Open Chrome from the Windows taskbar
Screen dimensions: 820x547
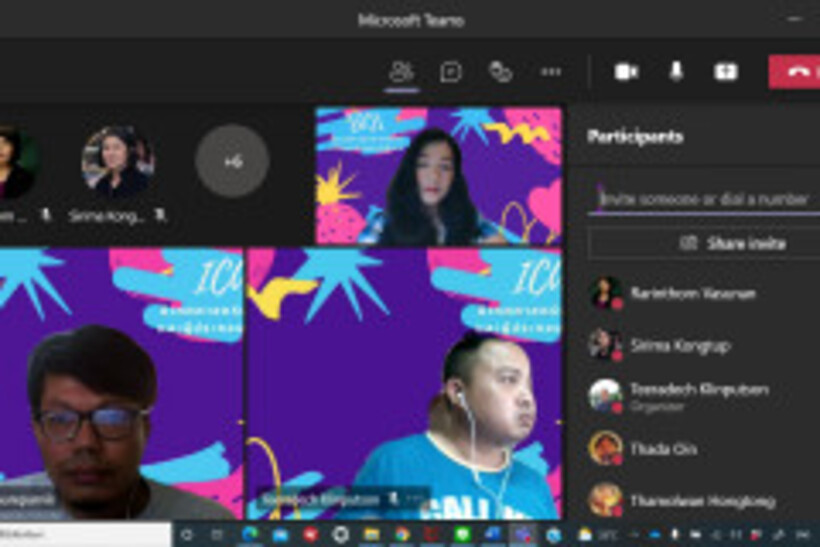pyautogui.click(x=402, y=535)
